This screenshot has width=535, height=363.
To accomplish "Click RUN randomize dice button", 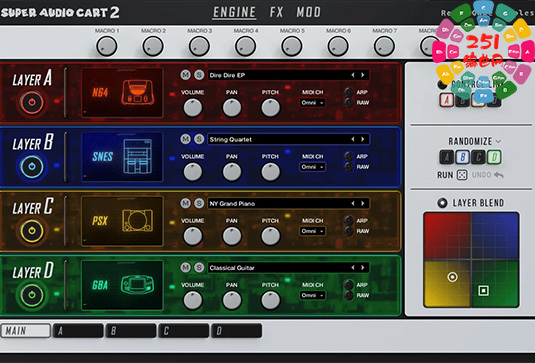I will (462, 175).
